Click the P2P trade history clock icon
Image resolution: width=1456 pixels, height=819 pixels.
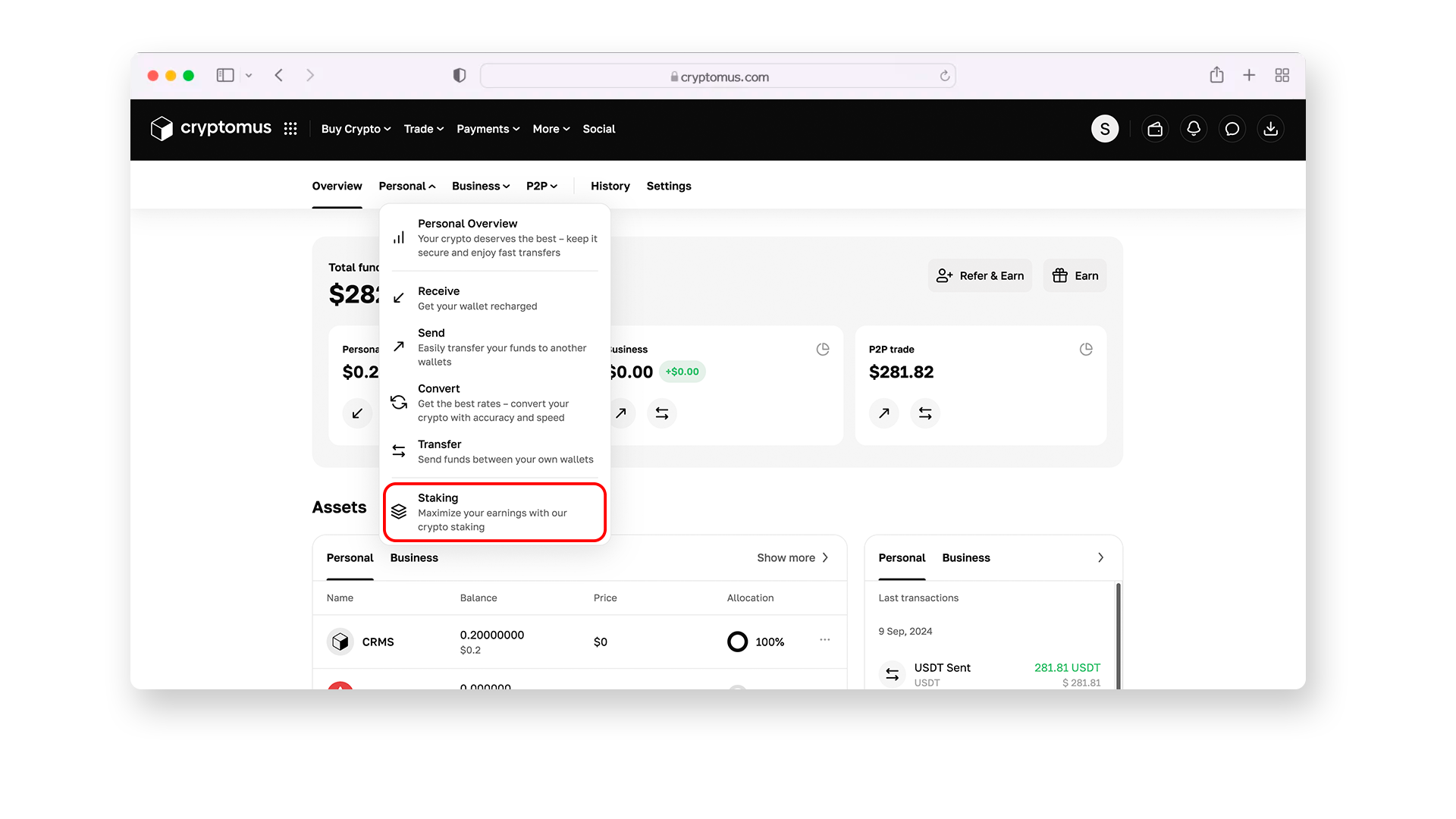click(1085, 349)
